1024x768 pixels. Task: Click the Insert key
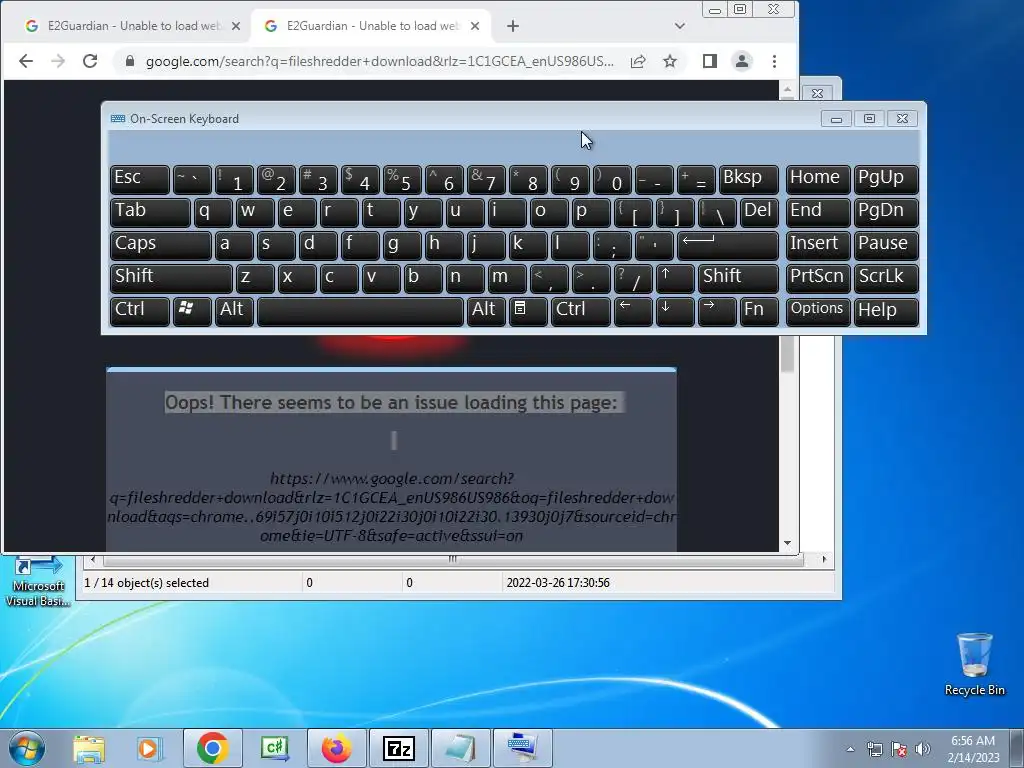click(818, 245)
